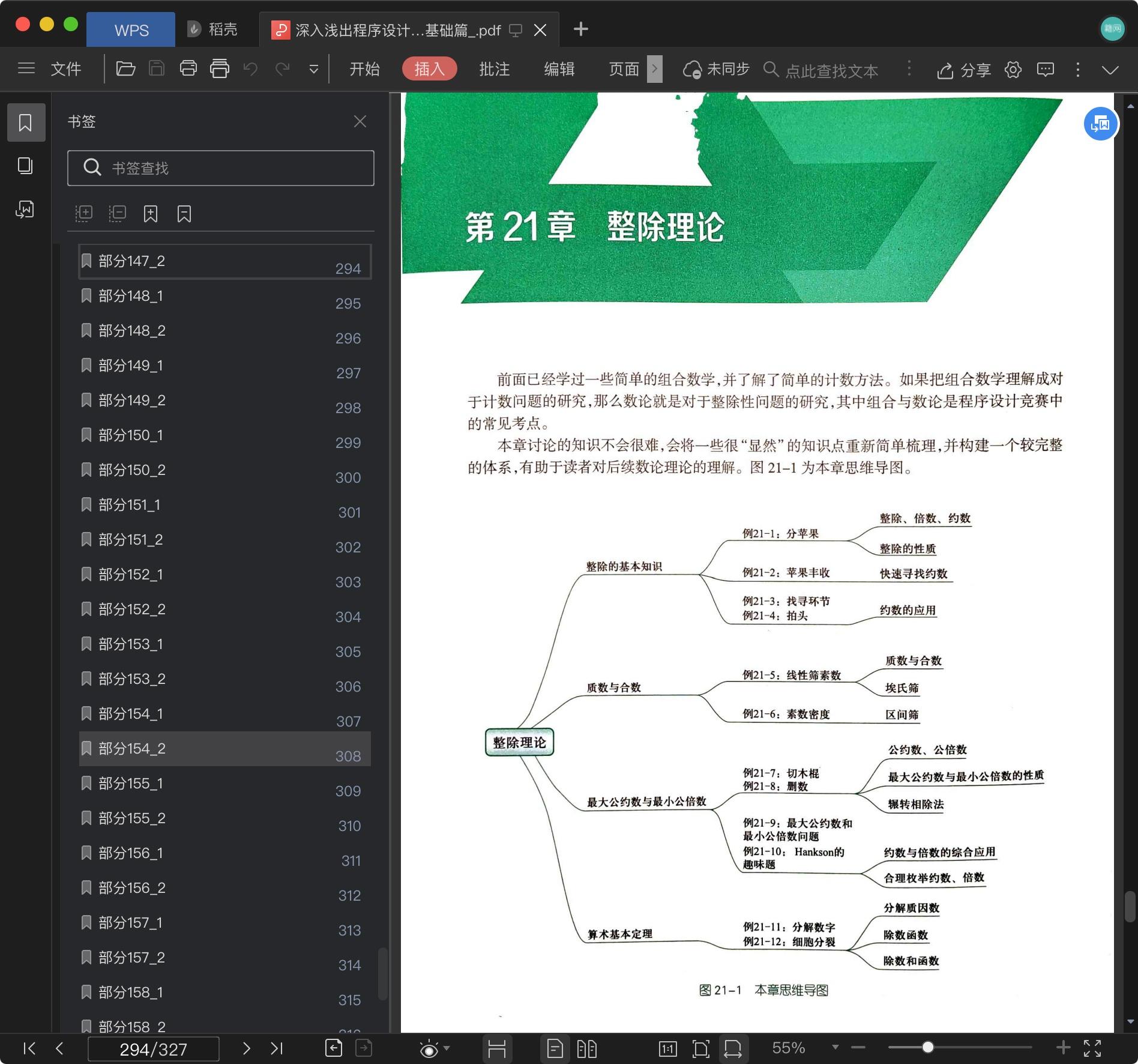1138x1064 pixels.
Task: Open the 文件 menu
Action: [66, 69]
